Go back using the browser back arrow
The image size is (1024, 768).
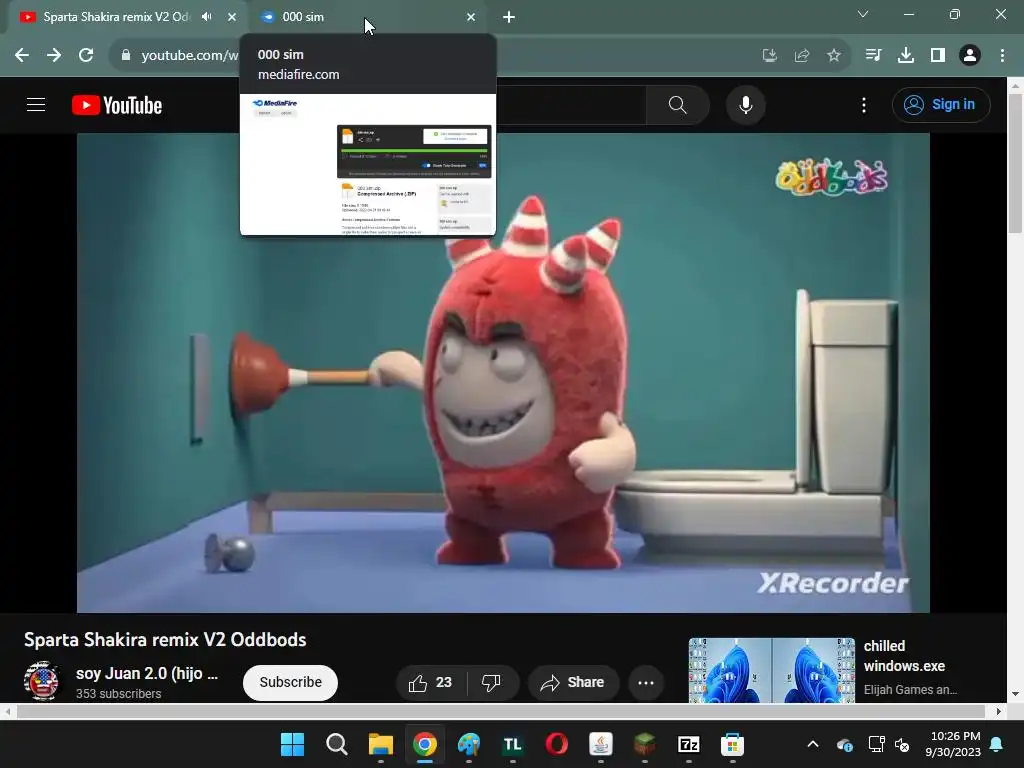coord(22,56)
